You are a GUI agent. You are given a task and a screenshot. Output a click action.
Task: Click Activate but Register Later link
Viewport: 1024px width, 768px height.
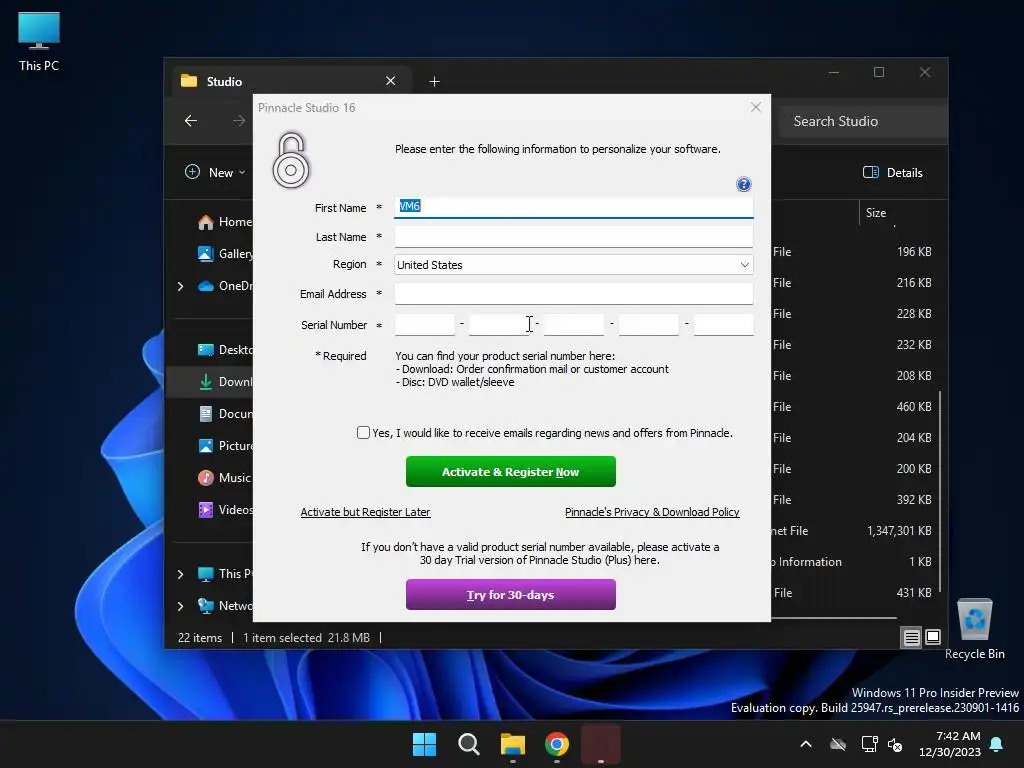pyautogui.click(x=365, y=512)
